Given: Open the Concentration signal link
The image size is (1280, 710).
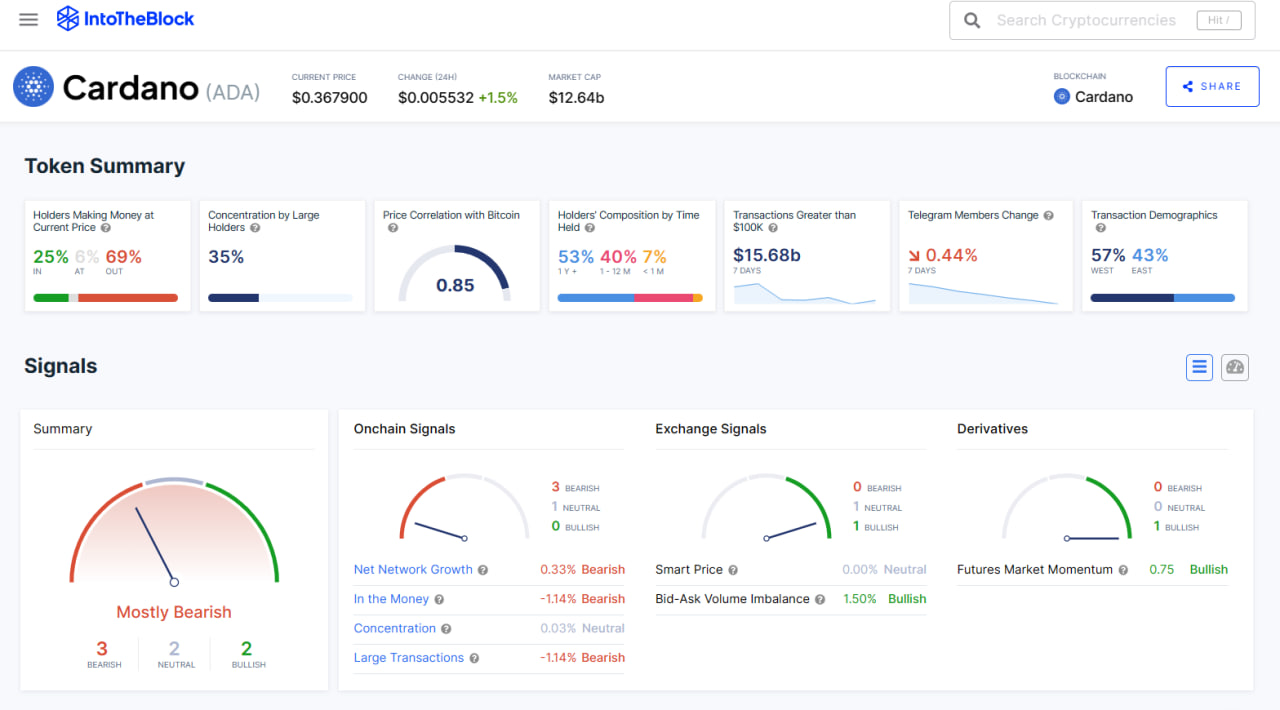Looking at the screenshot, I should tap(395, 628).
